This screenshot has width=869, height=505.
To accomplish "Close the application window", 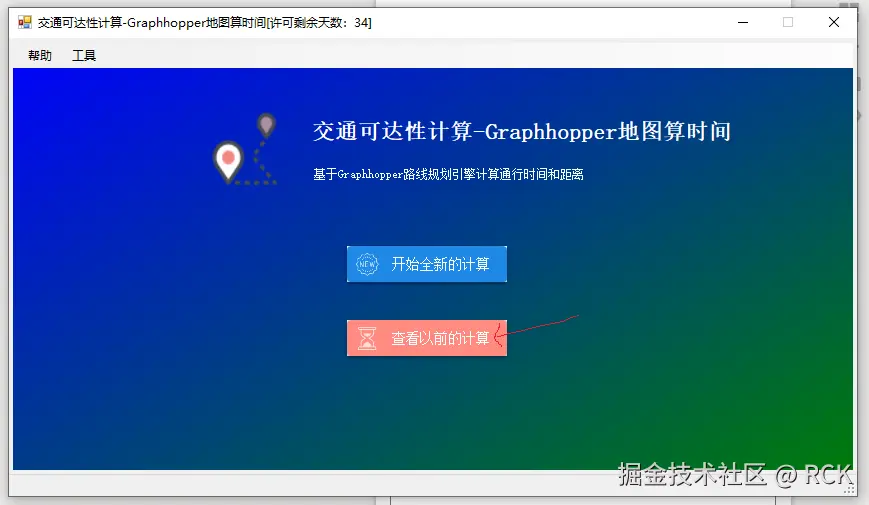I will coord(834,22).
